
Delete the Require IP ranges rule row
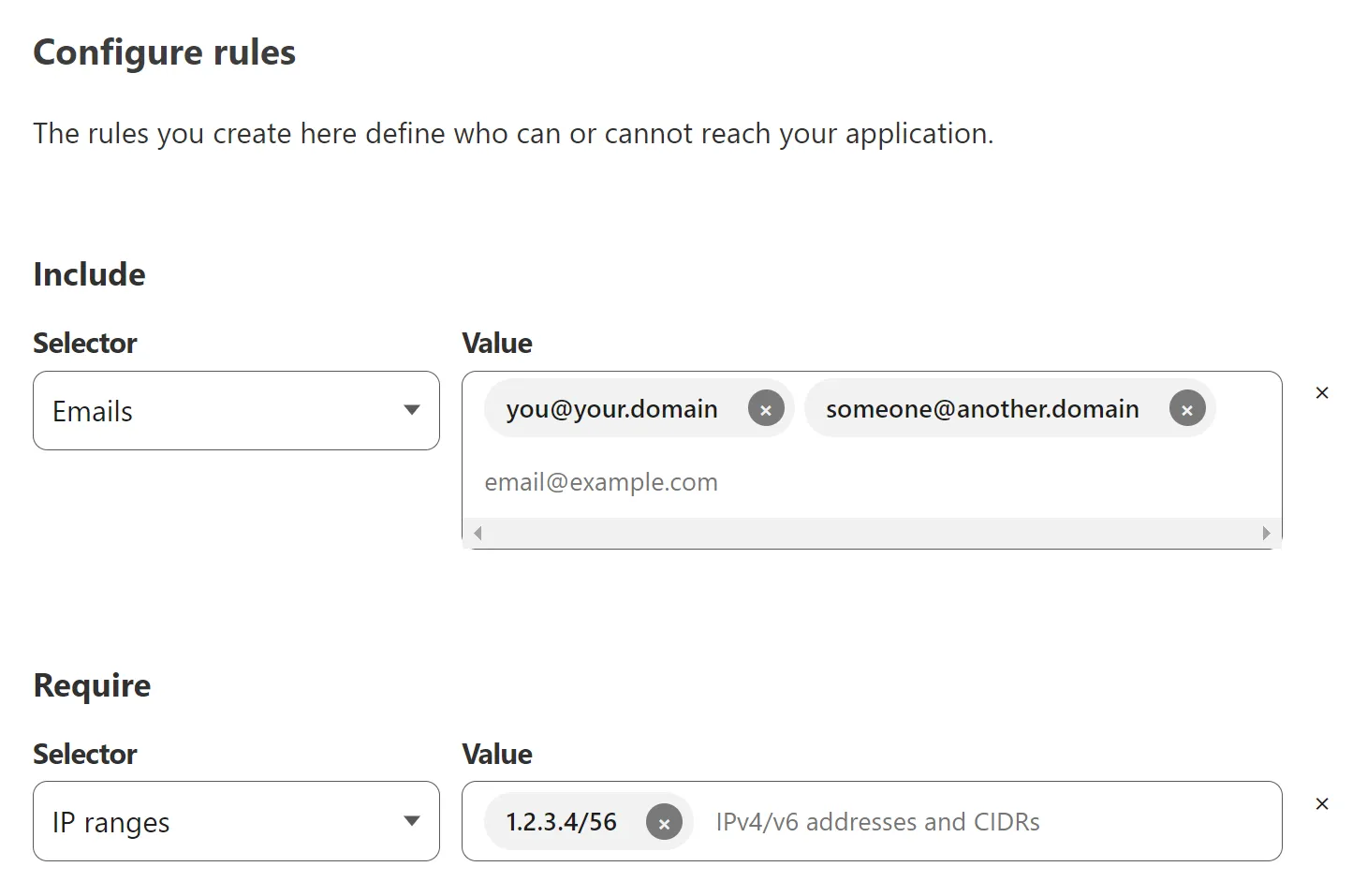click(1321, 804)
